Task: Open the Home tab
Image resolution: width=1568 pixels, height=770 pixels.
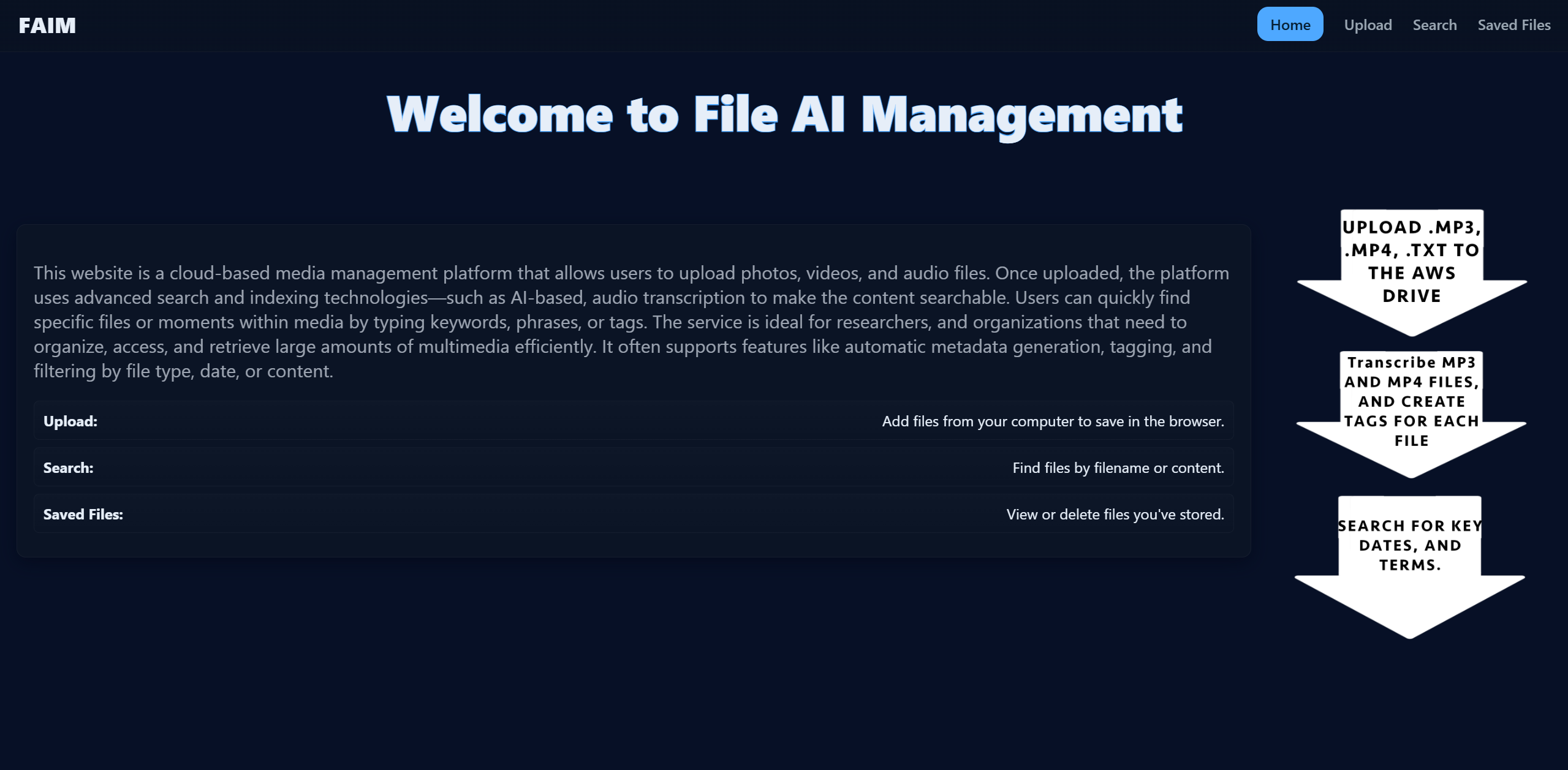Action: pos(1290,25)
